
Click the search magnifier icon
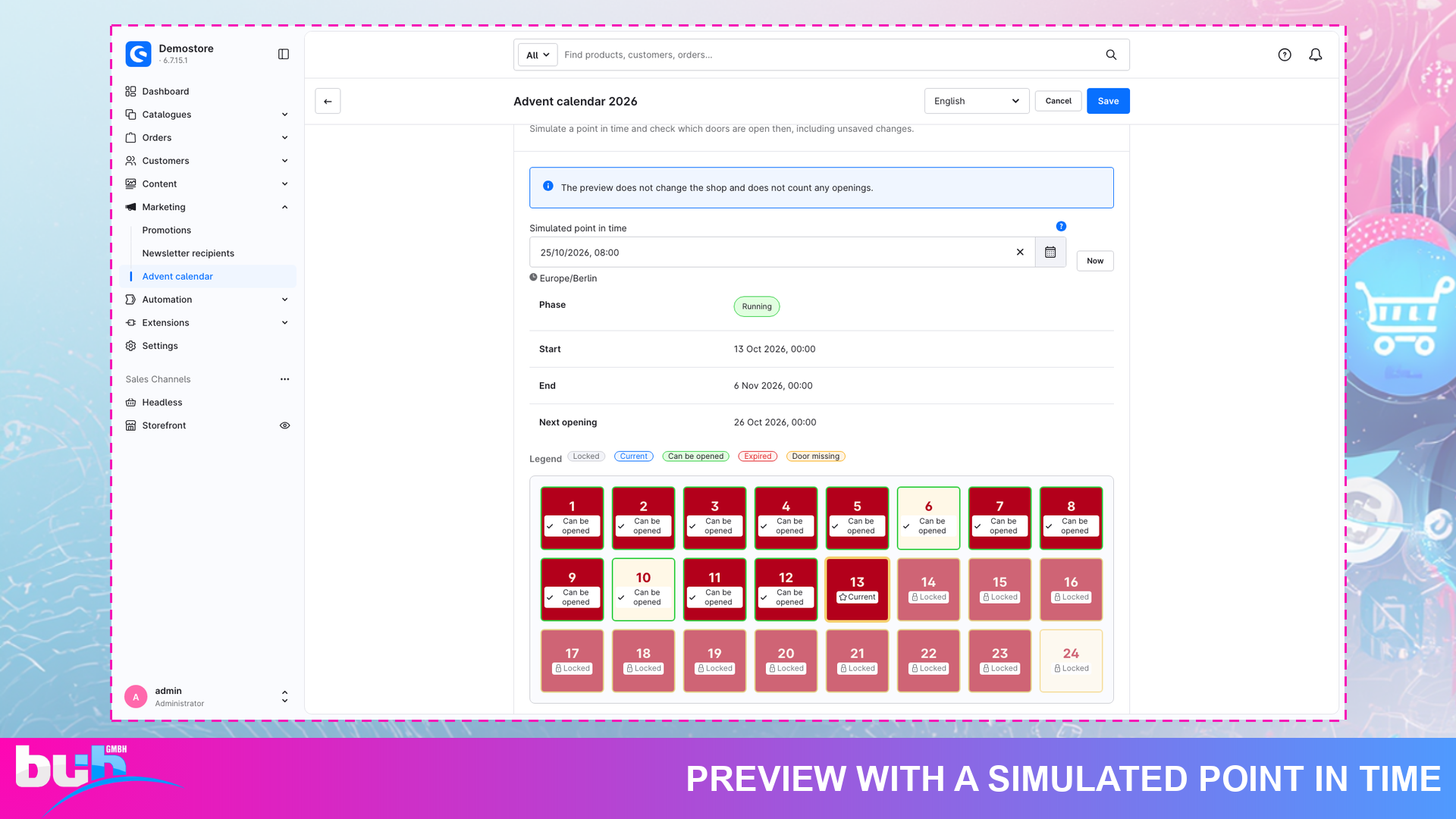tap(1111, 55)
